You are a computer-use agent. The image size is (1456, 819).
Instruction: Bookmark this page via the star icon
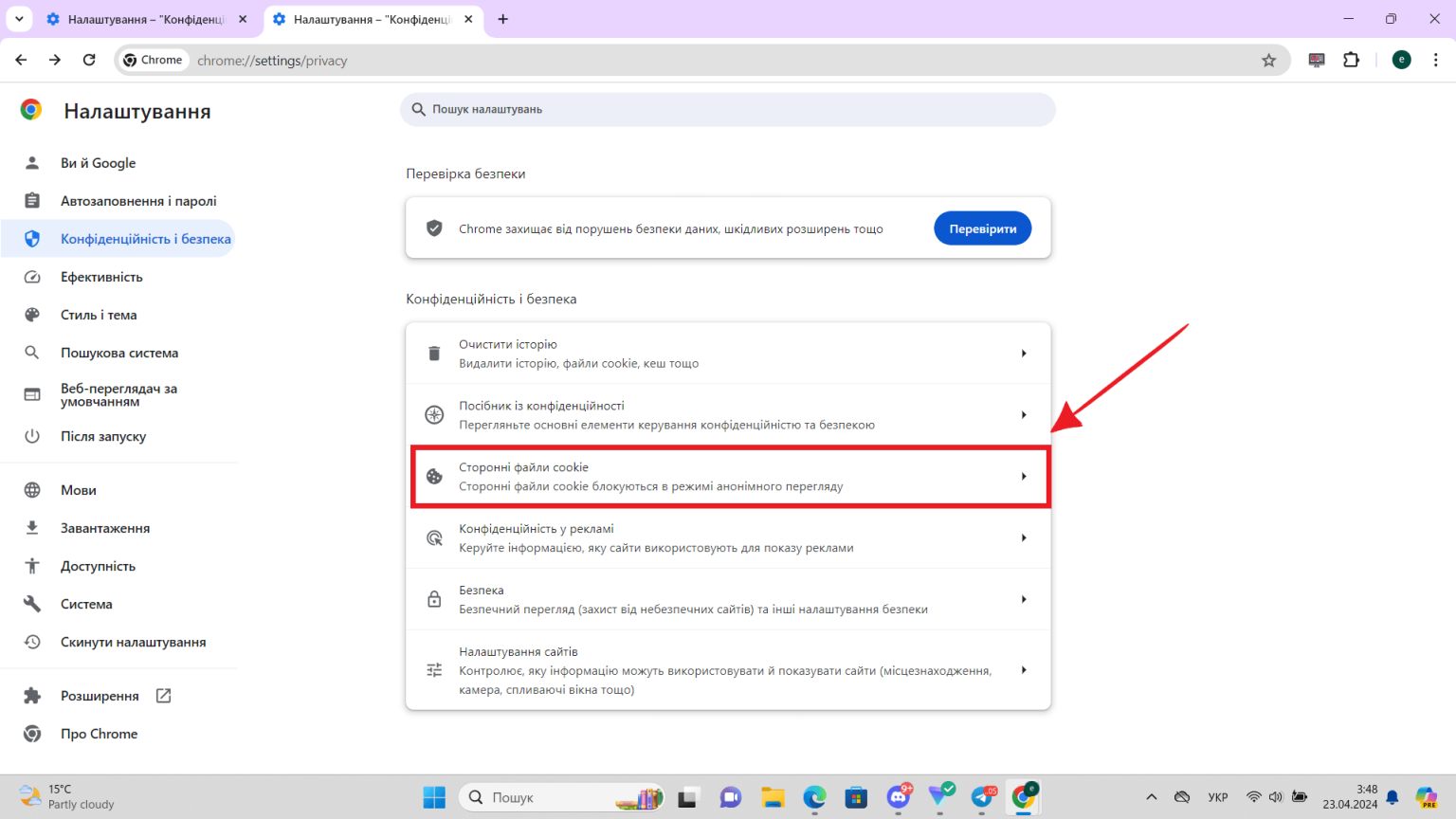(1269, 60)
